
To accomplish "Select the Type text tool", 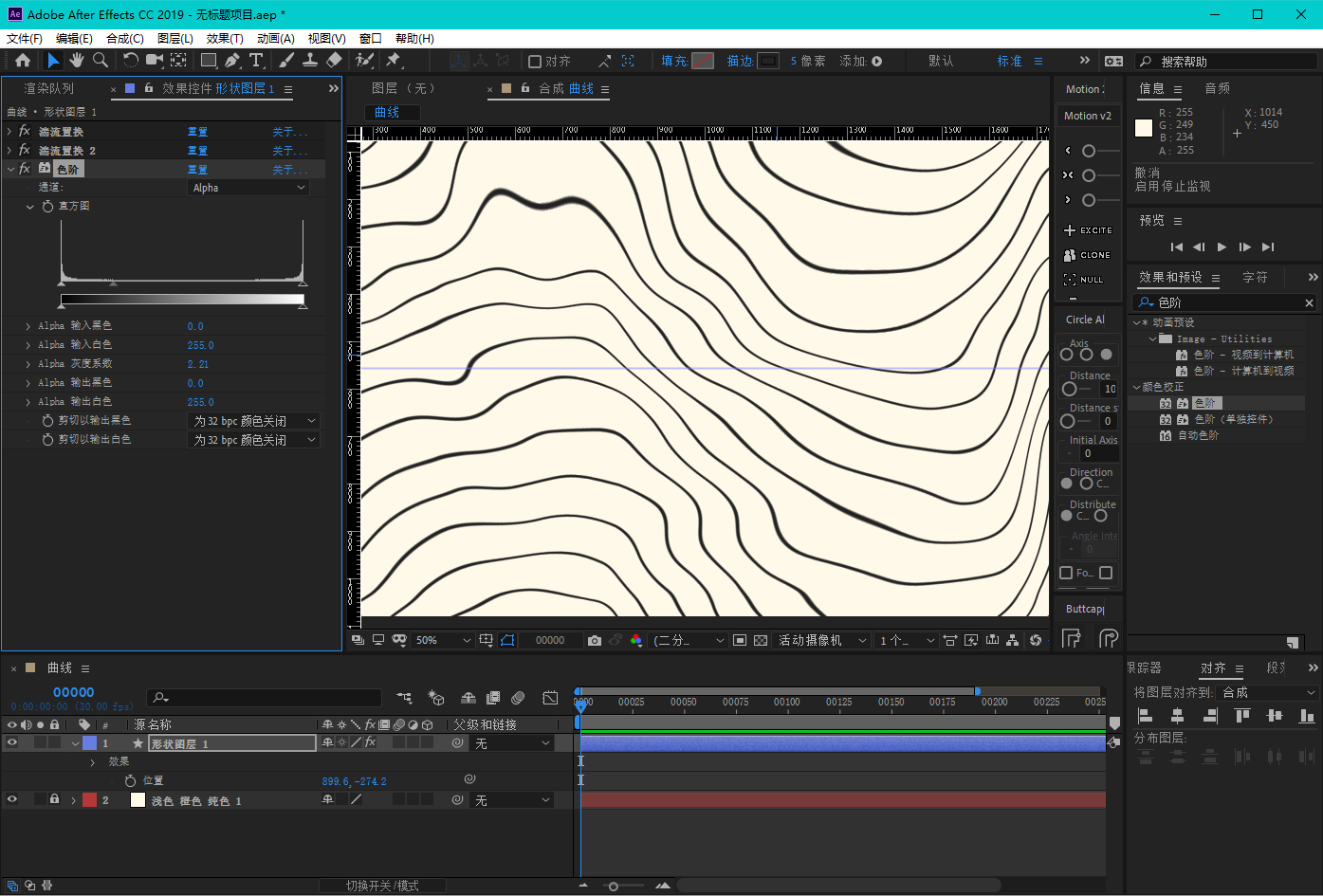I will pos(256,61).
